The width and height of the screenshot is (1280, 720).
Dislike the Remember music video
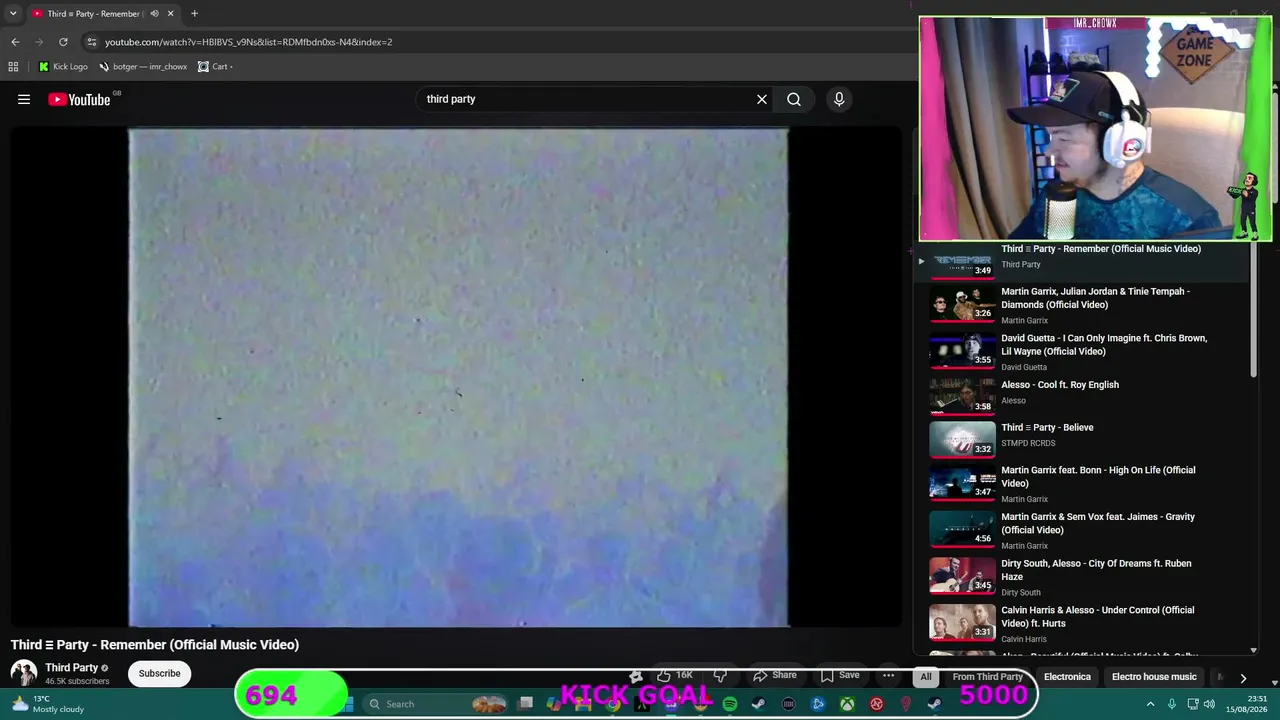(720, 676)
